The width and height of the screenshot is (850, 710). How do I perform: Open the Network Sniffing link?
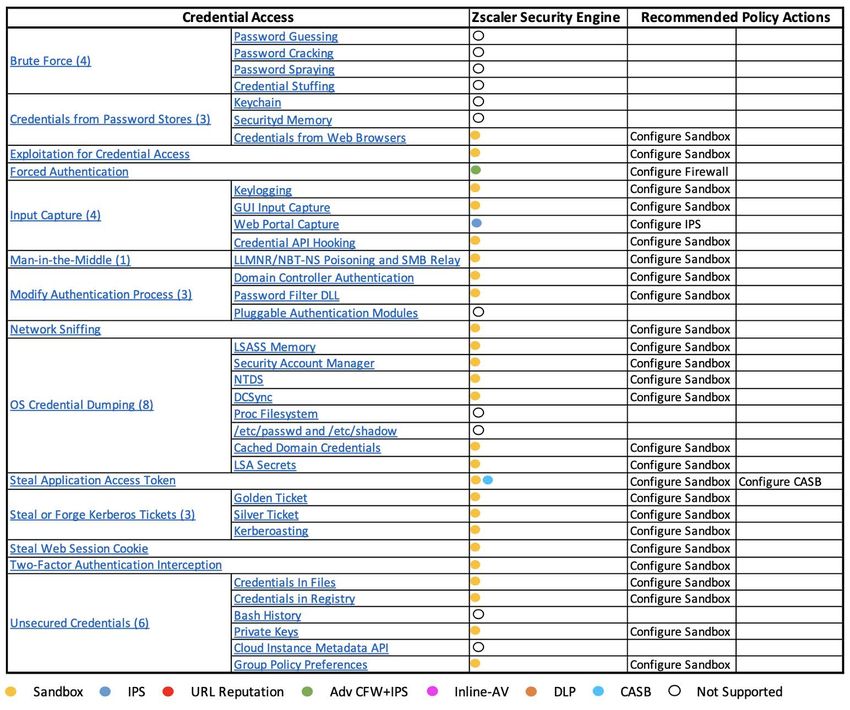click(x=55, y=330)
